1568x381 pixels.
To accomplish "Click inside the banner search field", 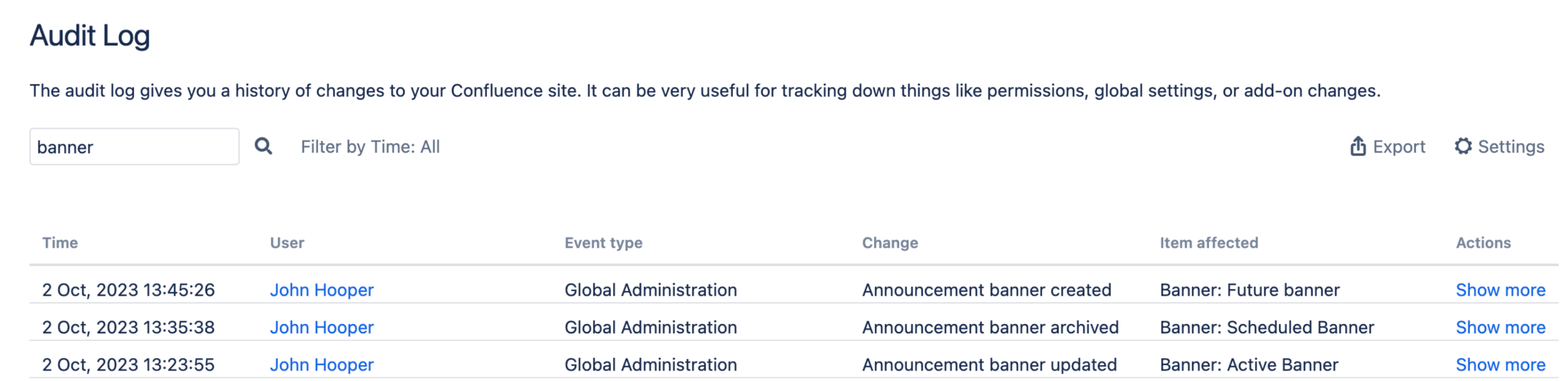I will (134, 146).
